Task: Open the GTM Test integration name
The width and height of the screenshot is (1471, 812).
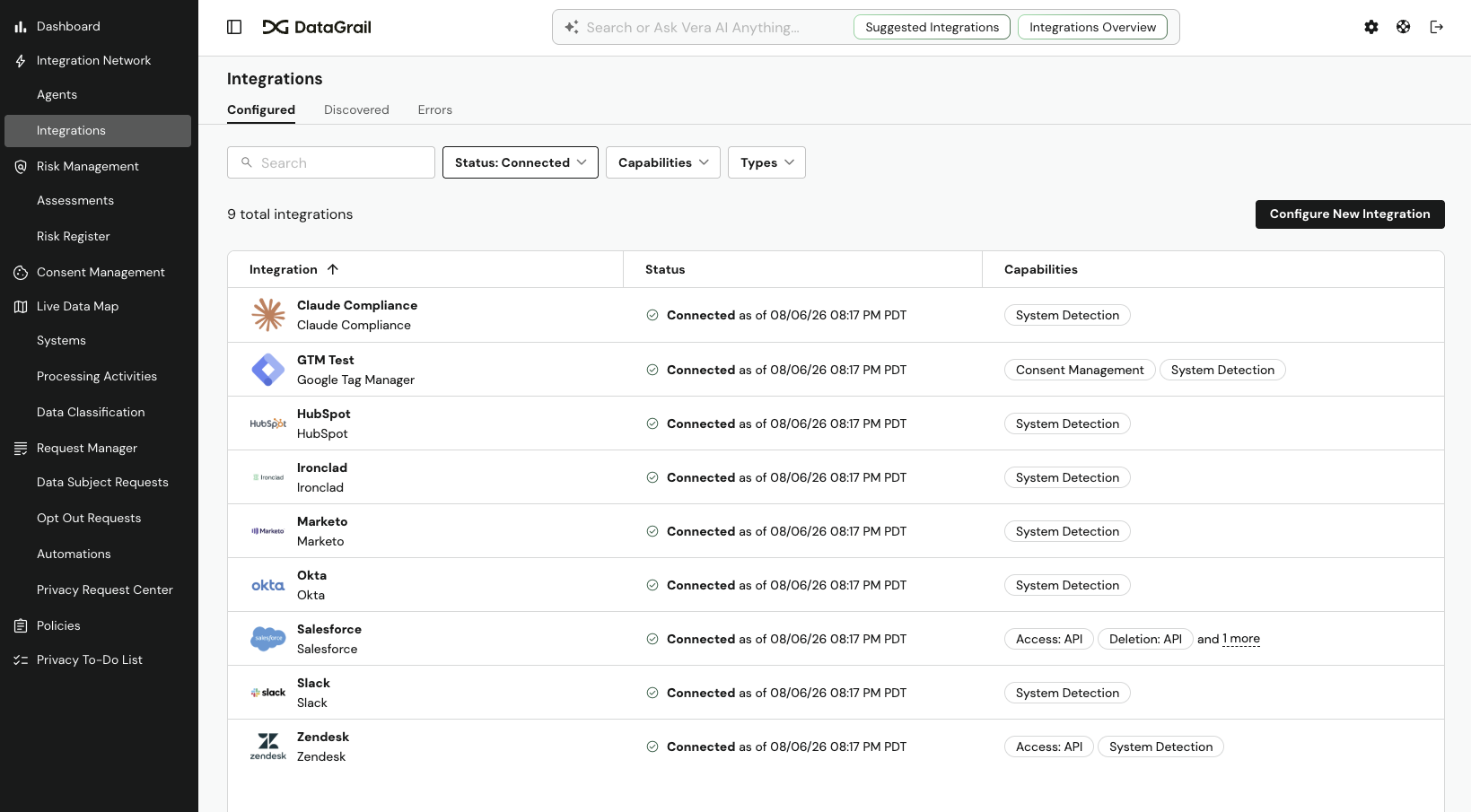Action: click(x=326, y=360)
